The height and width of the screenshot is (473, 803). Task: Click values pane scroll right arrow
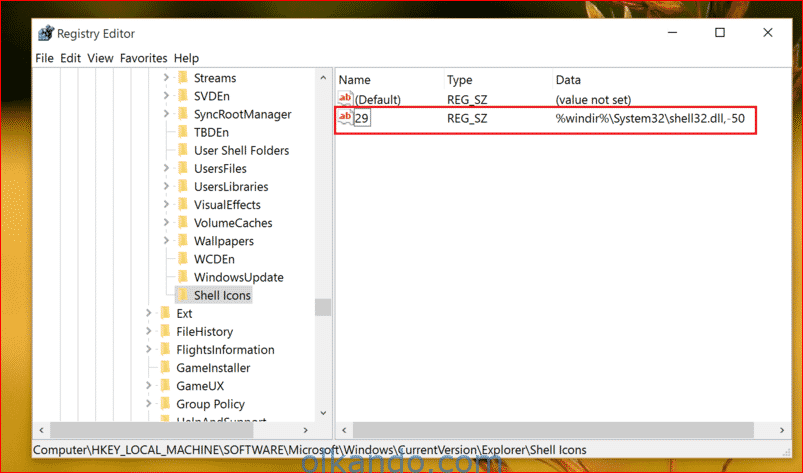point(782,430)
